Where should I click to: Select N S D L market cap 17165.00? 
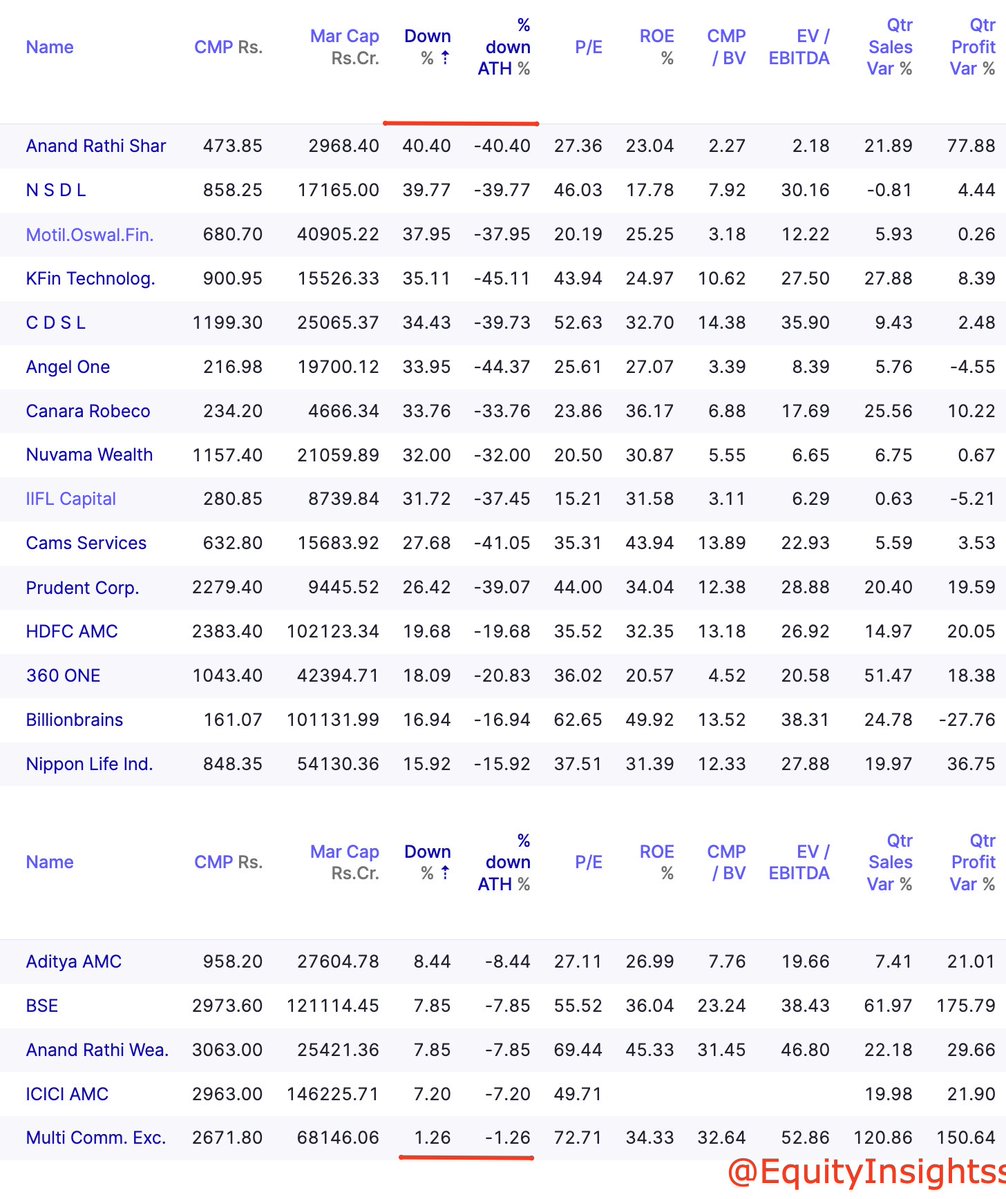(x=339, y=190)
